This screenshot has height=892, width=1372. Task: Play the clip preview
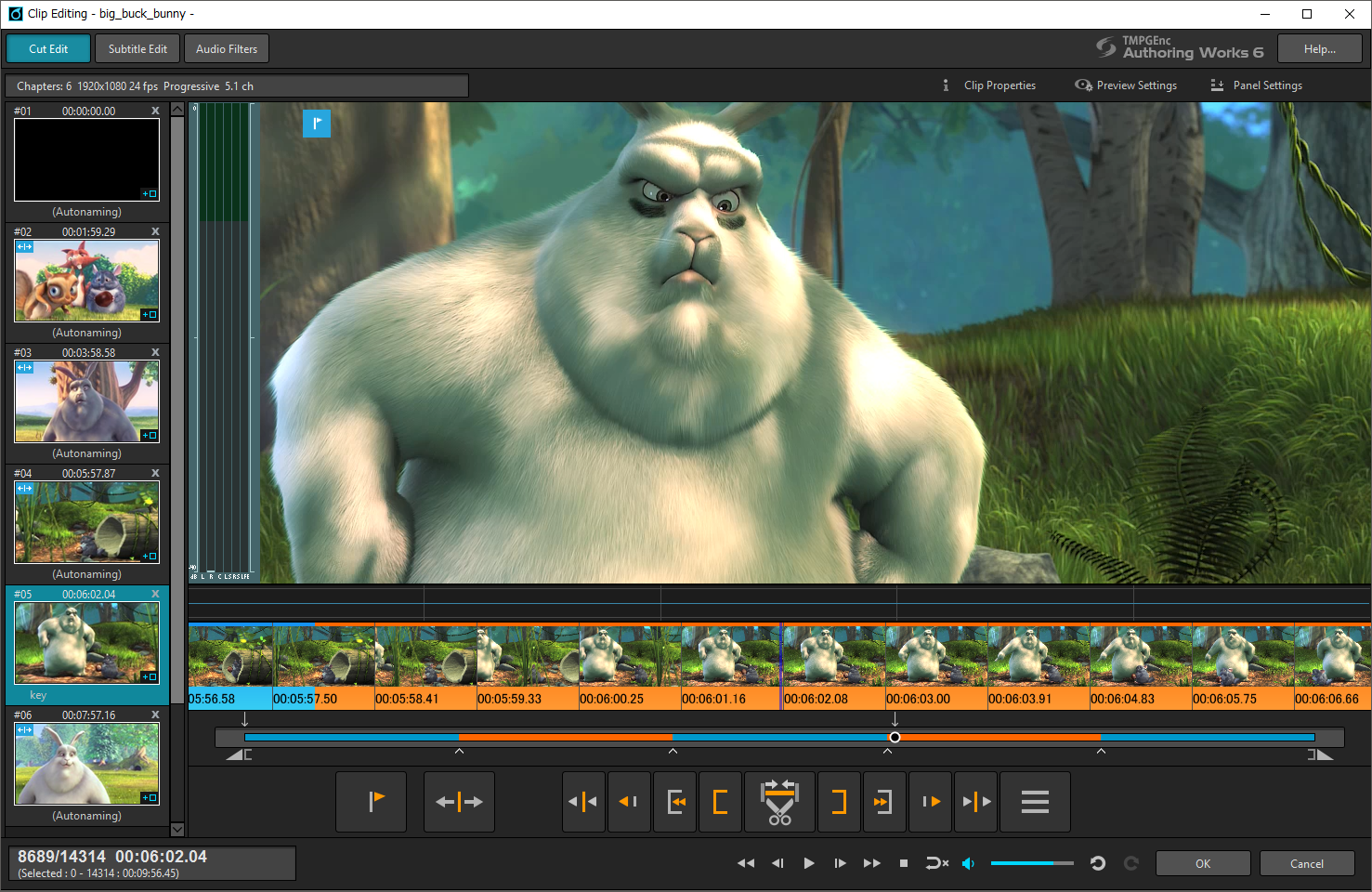(808, 863)
